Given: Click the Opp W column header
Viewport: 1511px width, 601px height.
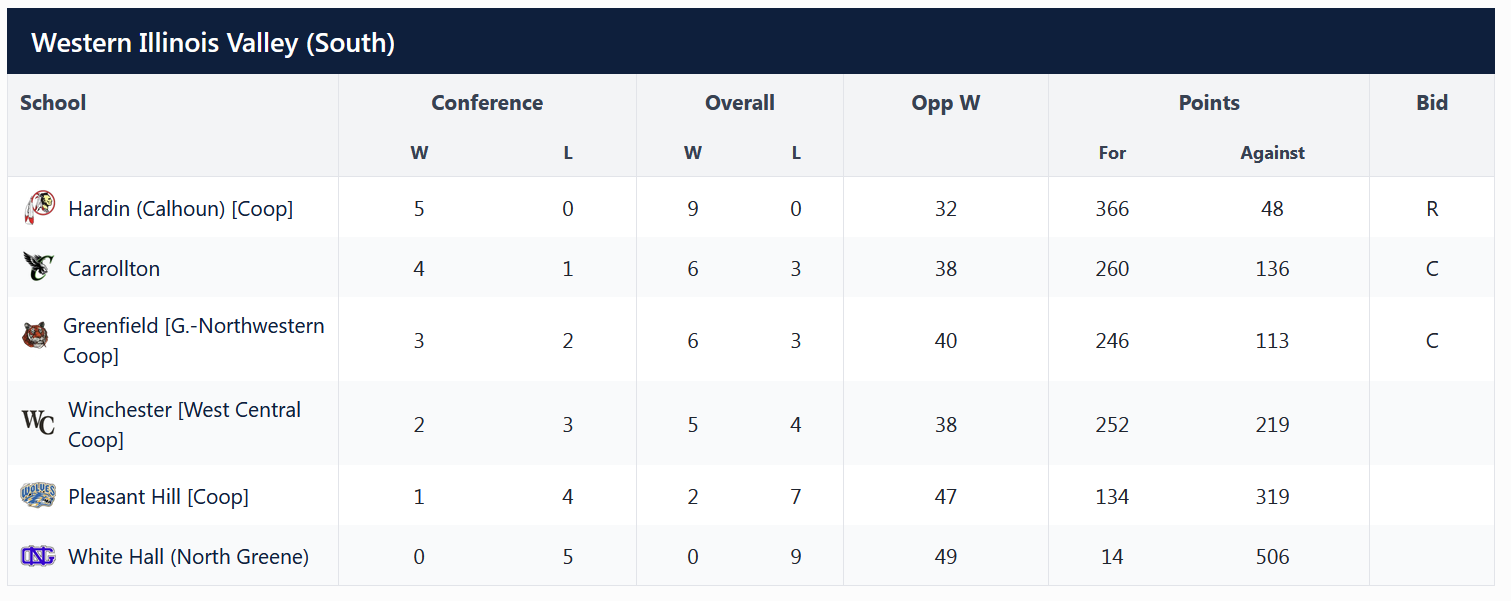Looking at the screenshot, I should tap(945, 103).
